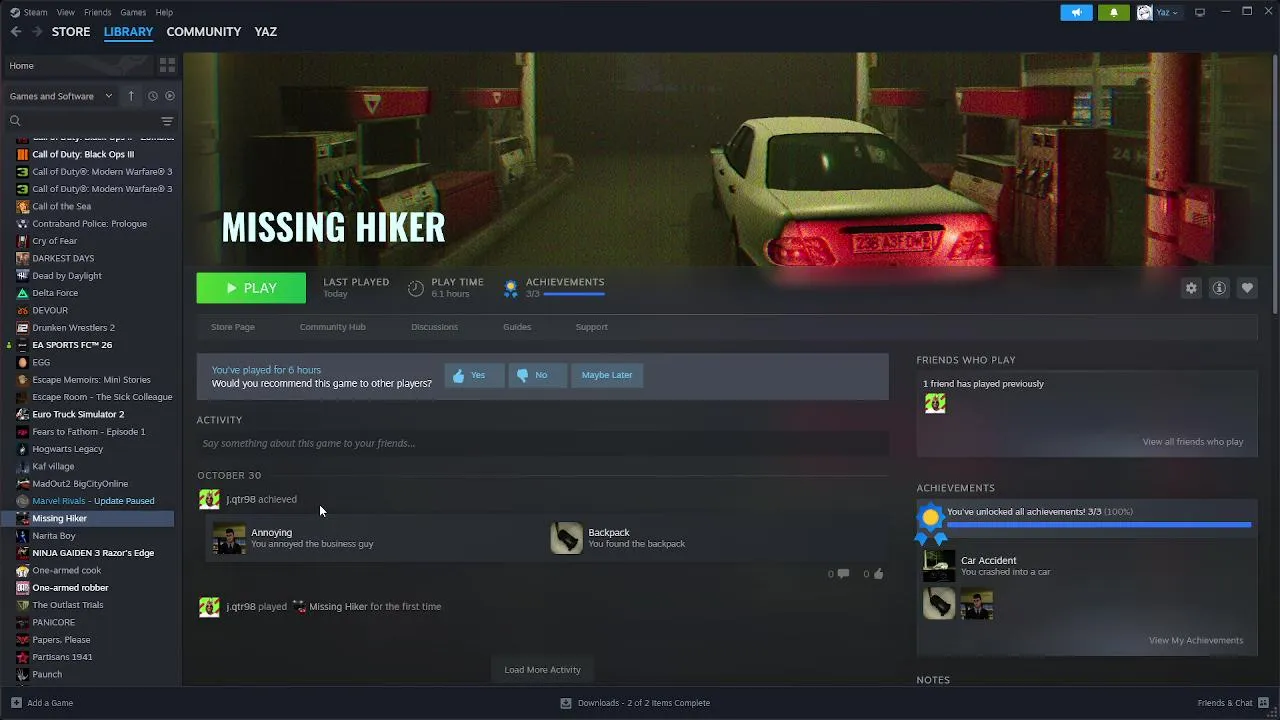Click View My Achievements link
1280x720 pixels.
point(1196,640)
